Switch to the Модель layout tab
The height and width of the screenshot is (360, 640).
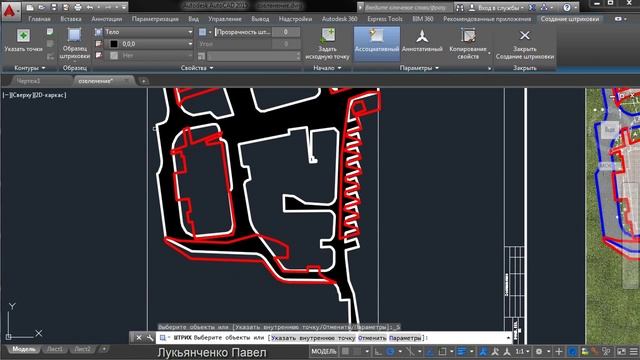click(x=24, y=349)
